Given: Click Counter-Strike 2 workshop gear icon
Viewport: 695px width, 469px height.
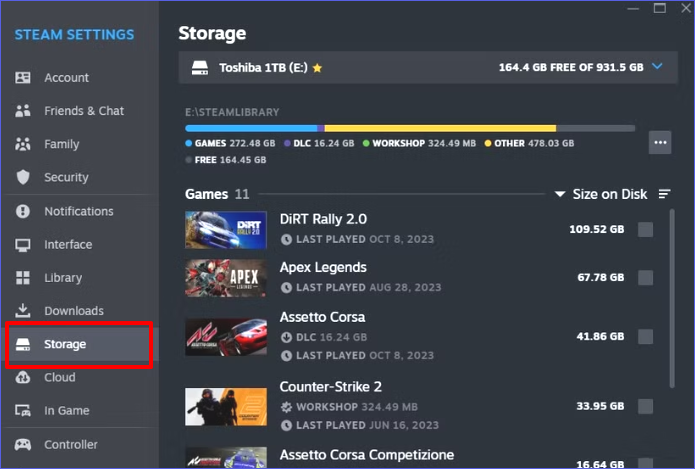Looking at the screenshot, I should (x=286, y=407).
